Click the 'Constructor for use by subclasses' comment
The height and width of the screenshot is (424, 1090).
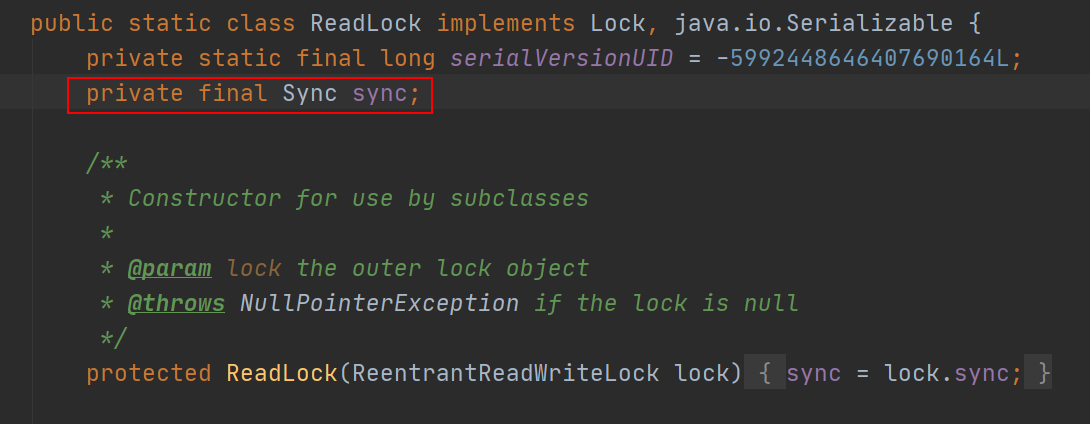coord(358,198)
